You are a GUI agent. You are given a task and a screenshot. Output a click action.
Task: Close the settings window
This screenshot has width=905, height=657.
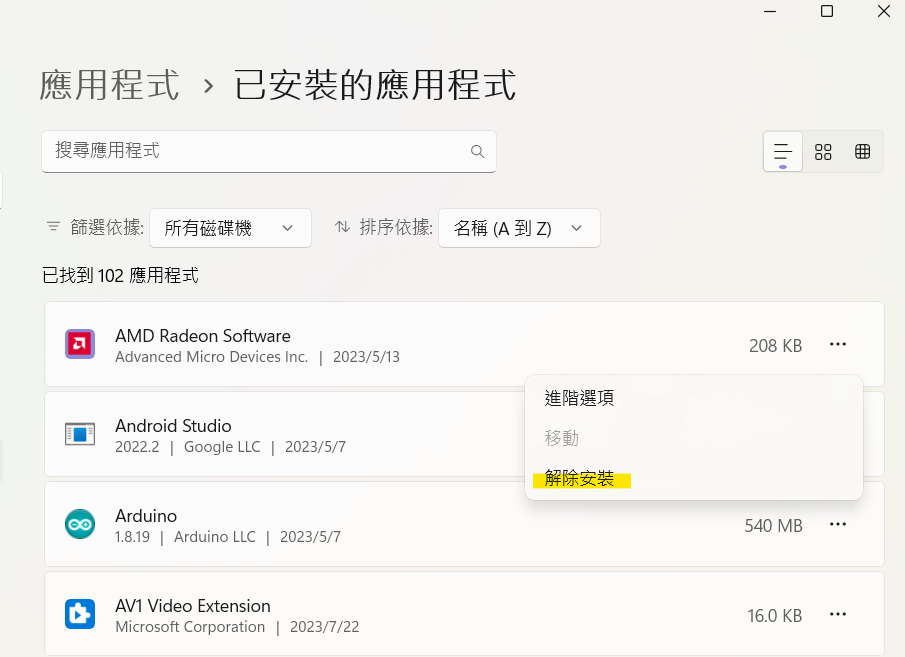click(883, 11)
